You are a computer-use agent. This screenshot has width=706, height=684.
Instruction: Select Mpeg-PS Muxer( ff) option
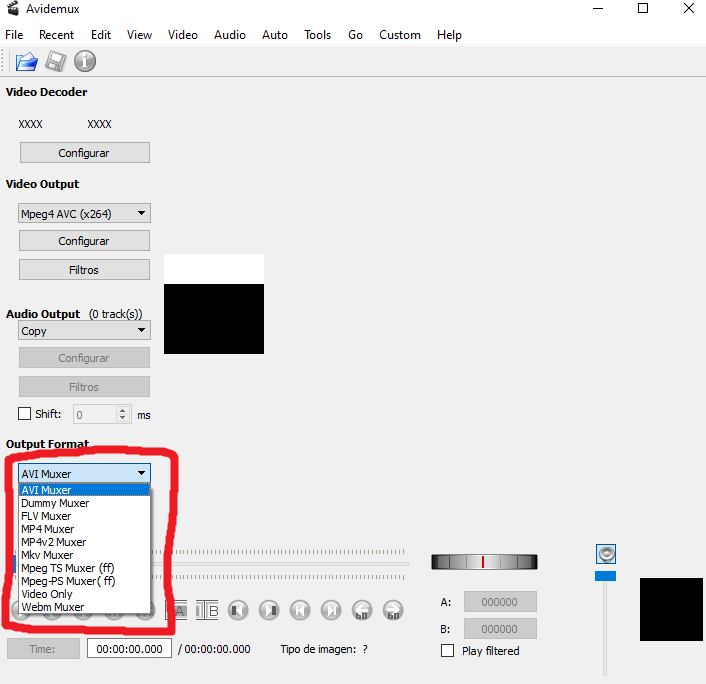pyautogui.click(x=84, y=581)
